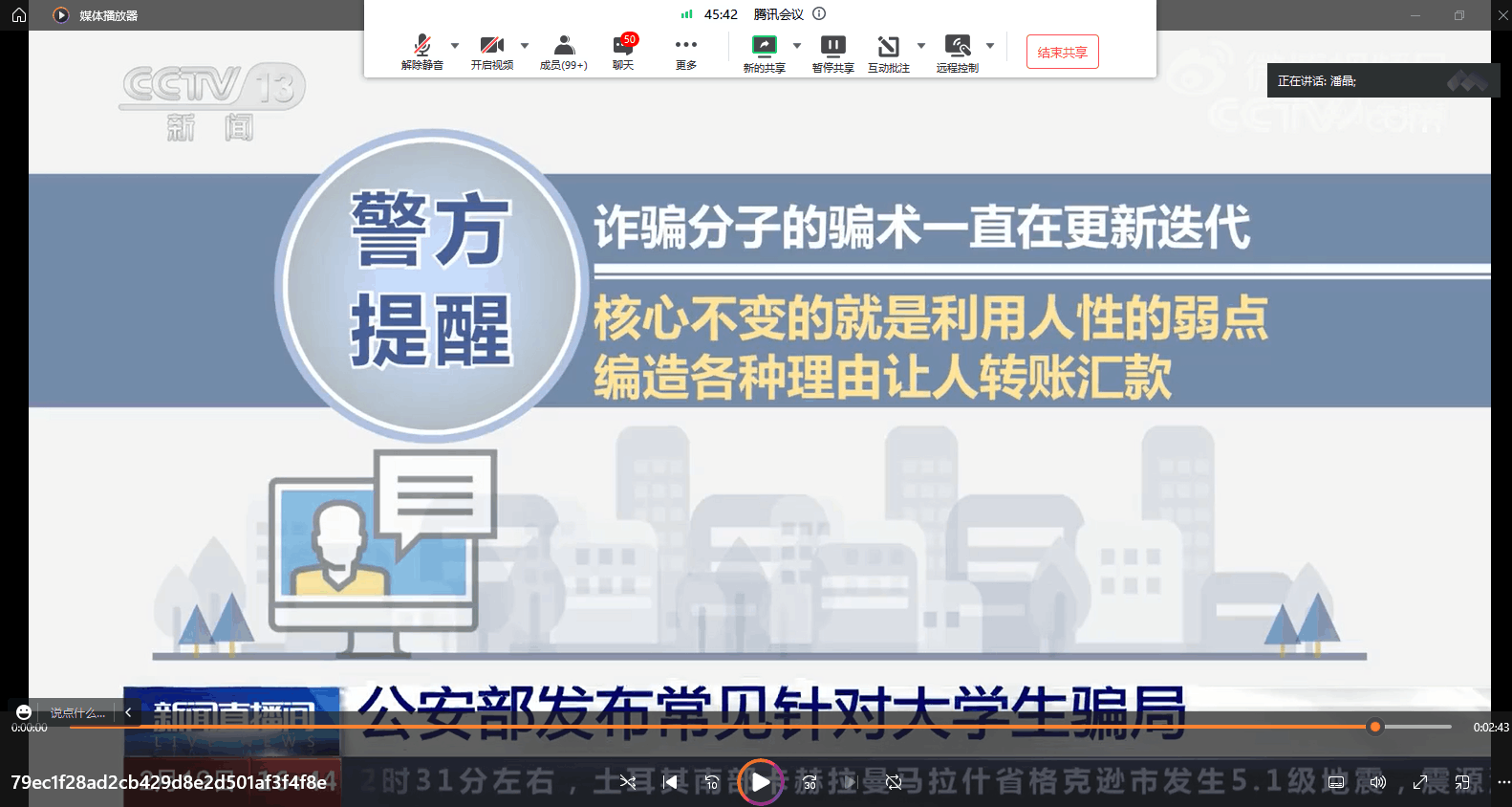Expand arrow next to 互动批注
Viewport: 1512px width, 807px height.
921,46
